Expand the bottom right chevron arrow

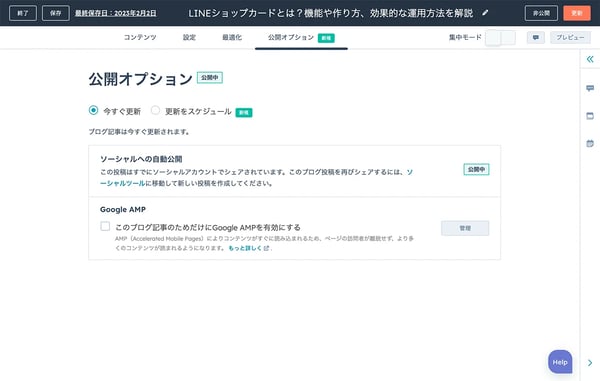(x=590, y=363)
